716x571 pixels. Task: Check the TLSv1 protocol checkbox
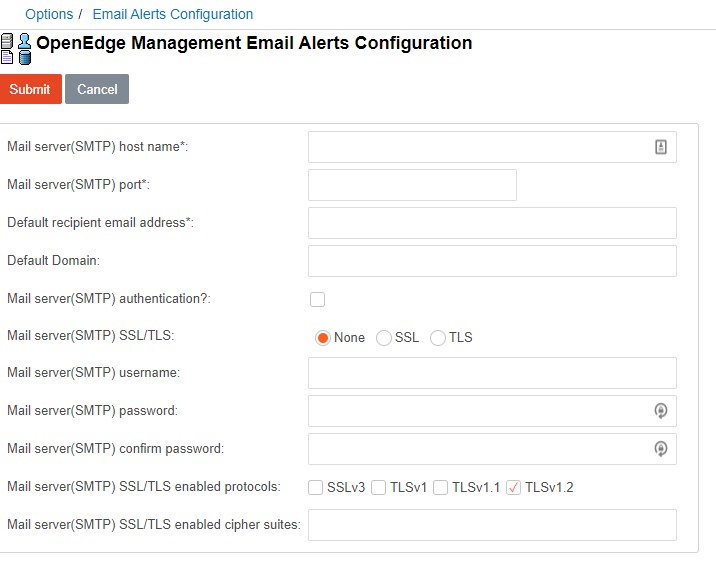tap(379, 487)
